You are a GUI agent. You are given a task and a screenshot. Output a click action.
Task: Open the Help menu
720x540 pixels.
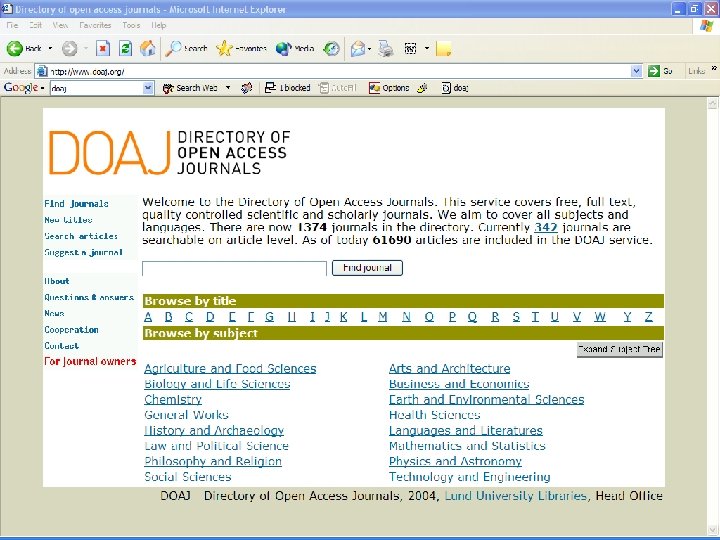point(158,25)
